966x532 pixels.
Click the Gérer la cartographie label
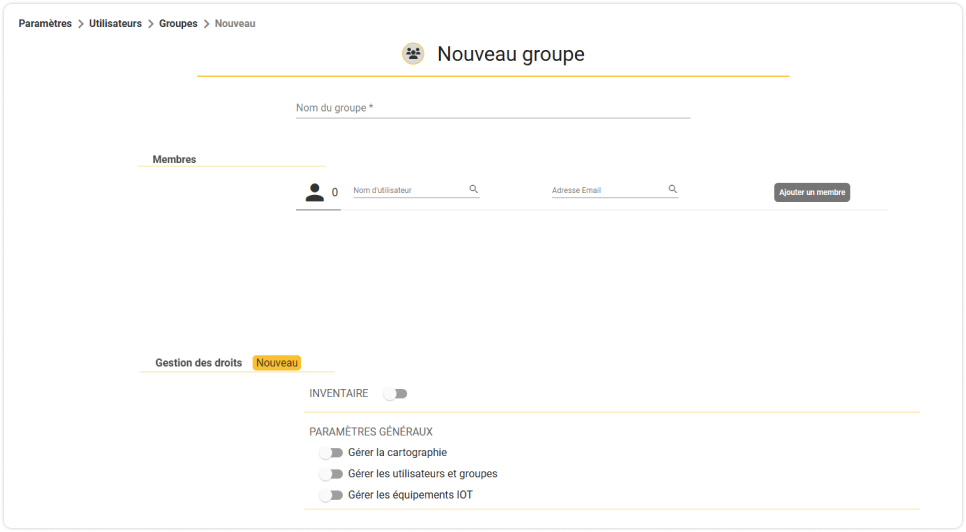[397, 453]
